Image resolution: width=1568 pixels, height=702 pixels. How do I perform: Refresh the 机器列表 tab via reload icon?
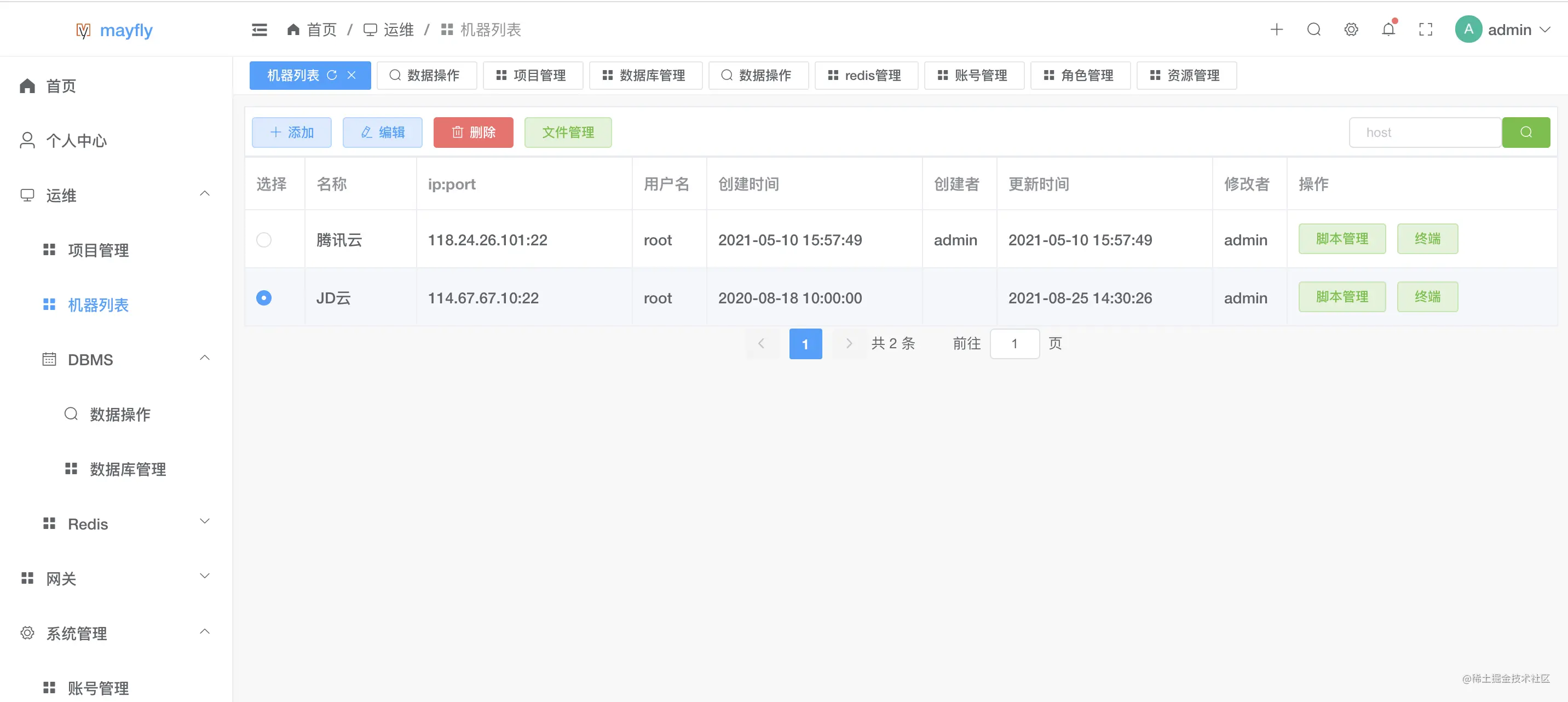click(x=332, y=76)
